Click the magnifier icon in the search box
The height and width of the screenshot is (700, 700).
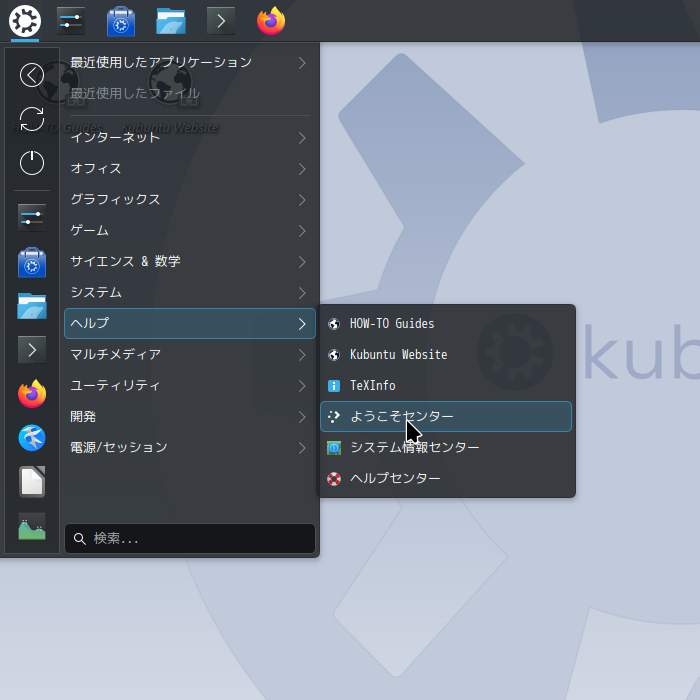80,539
